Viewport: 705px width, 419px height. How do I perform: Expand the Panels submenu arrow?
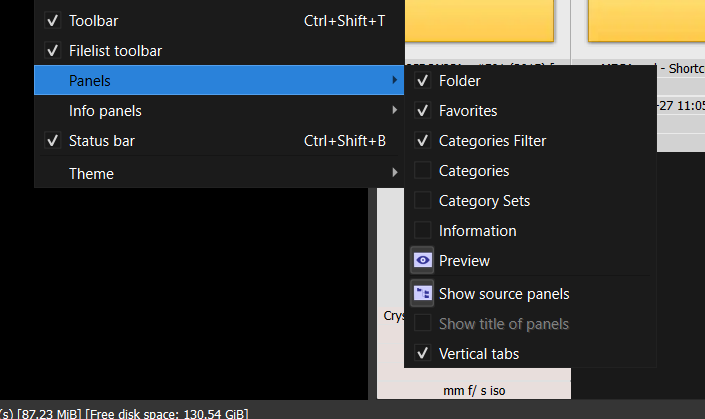394,81
